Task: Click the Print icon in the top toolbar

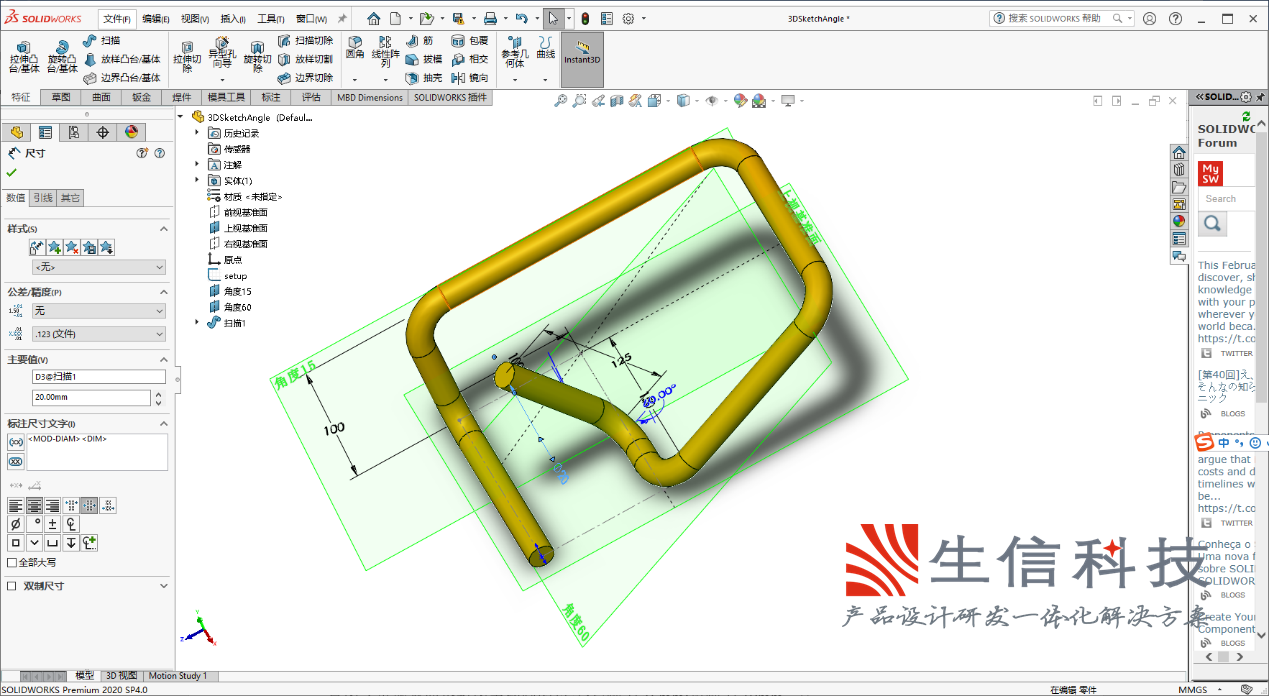Action: point(490,18)
